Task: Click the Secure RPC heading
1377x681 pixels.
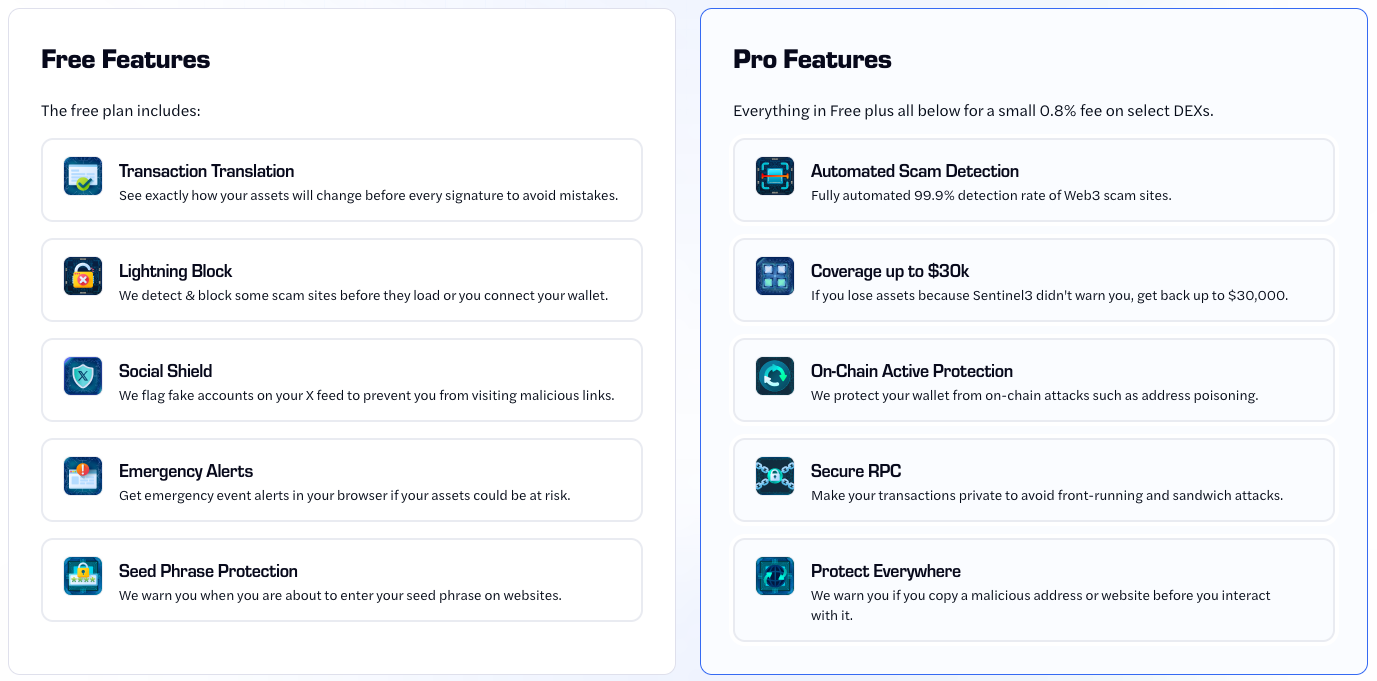Action: click(x=856, y=471)
